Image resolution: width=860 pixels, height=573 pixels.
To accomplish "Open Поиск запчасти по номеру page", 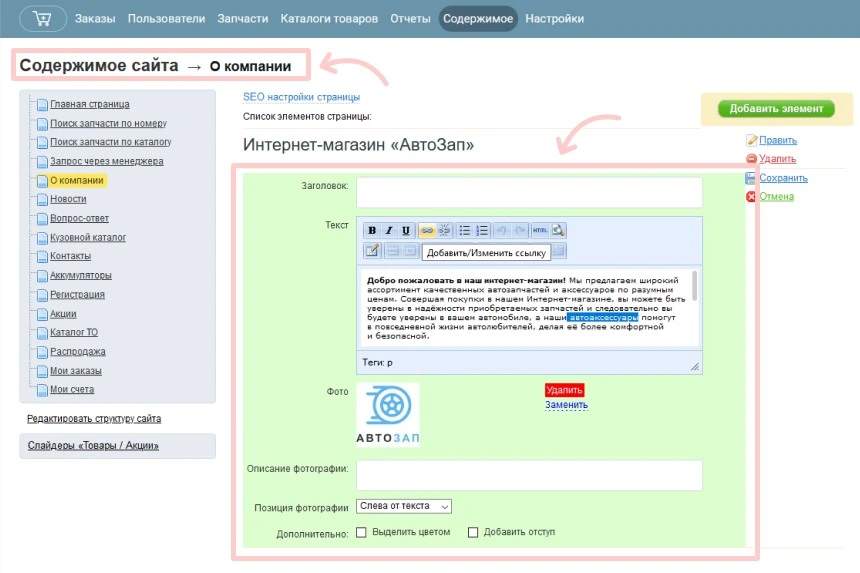I will point(109,123).
